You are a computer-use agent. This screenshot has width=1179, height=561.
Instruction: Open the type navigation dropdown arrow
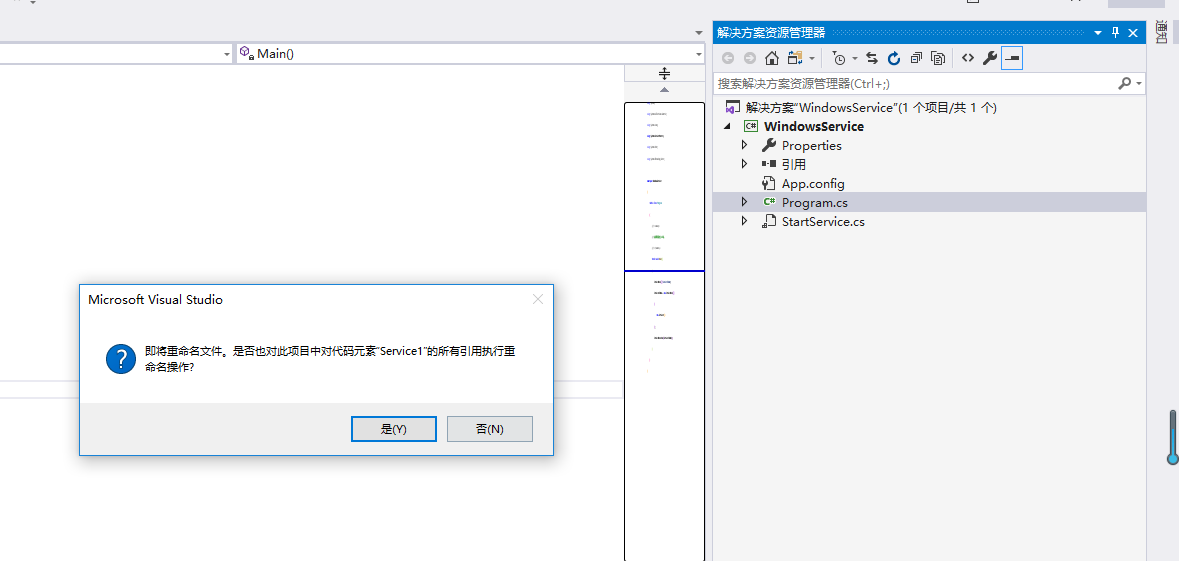(x=227, y=55)
